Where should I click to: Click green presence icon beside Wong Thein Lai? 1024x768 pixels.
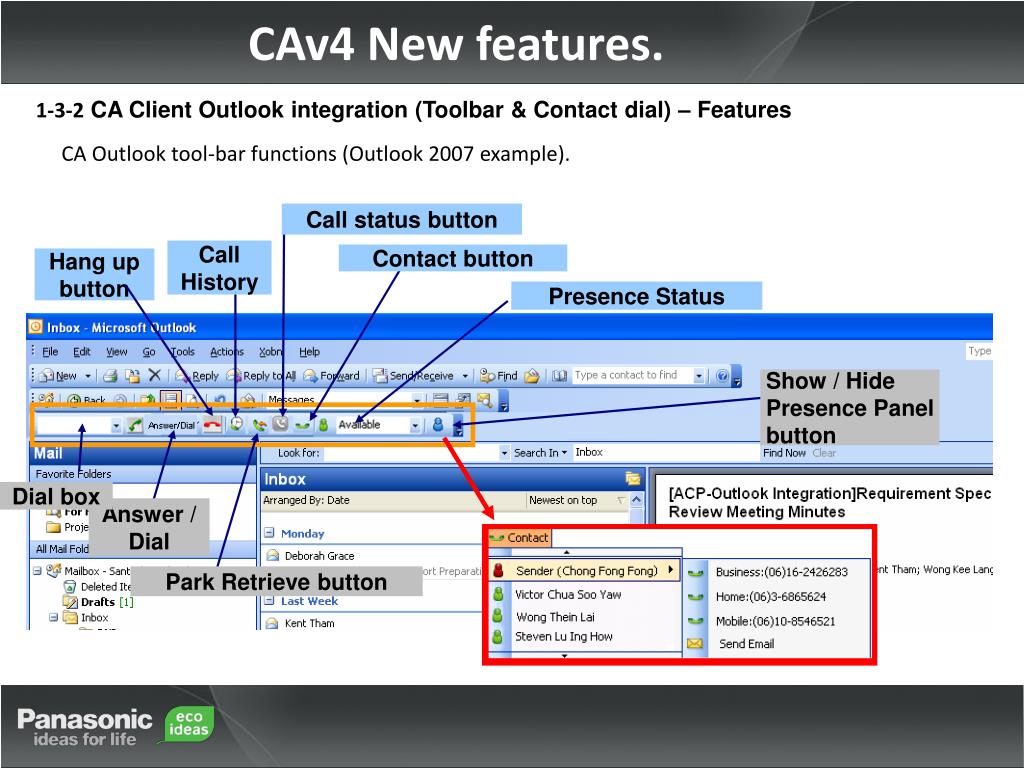(497, 616)
